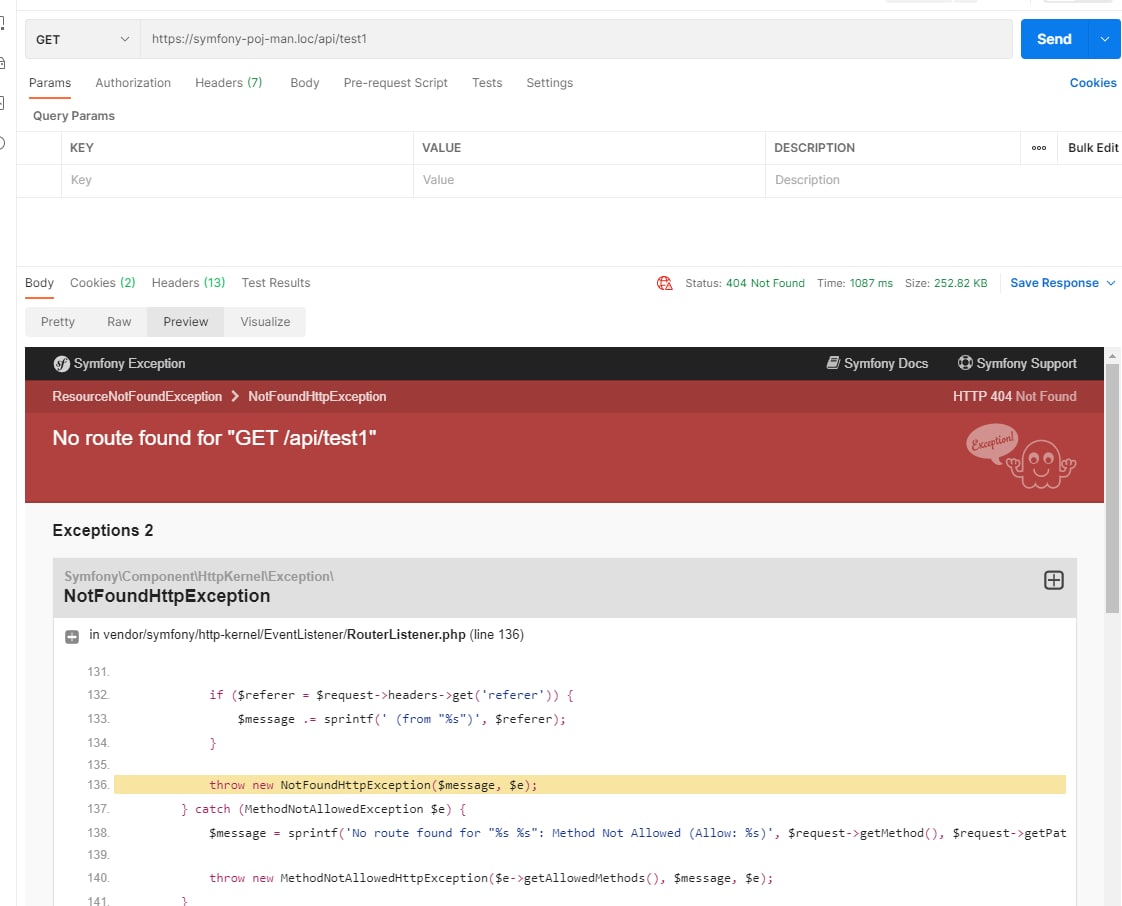Switch response view to Visualize
1122x906 pixels.
tap(265, 322)
